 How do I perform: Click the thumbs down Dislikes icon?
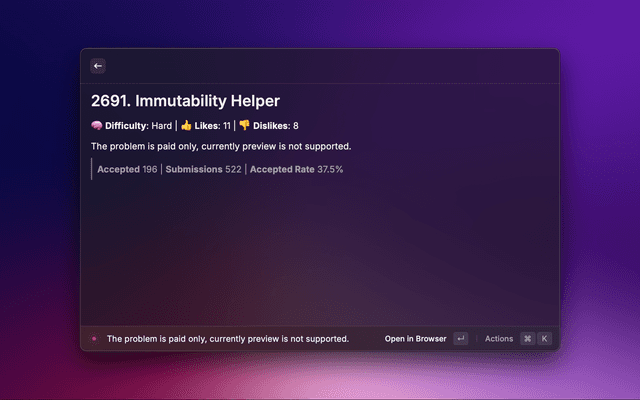(244, 126)
